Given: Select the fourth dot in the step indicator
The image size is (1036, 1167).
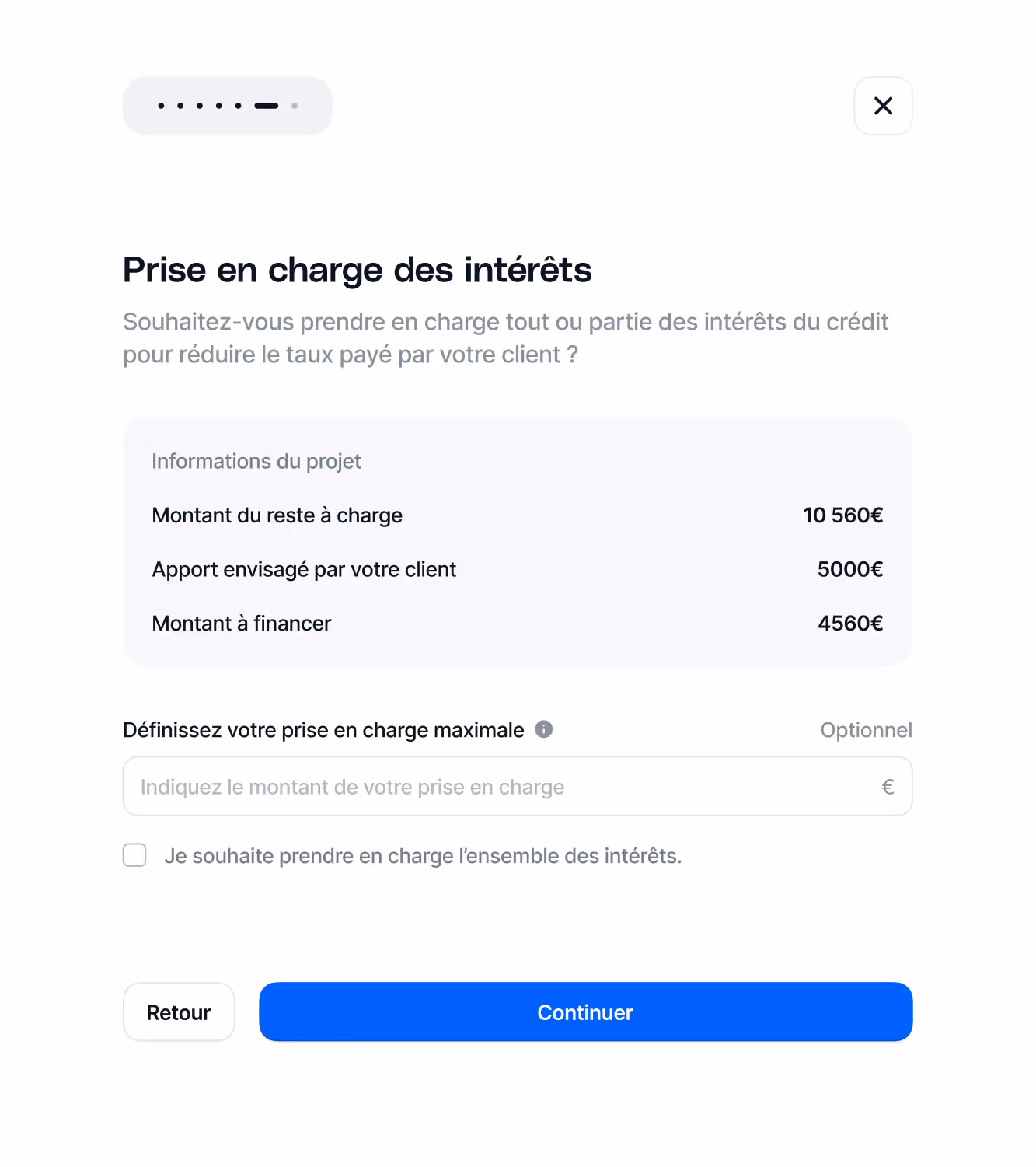Looking at the screenshot, I should (x=219, y=106).
